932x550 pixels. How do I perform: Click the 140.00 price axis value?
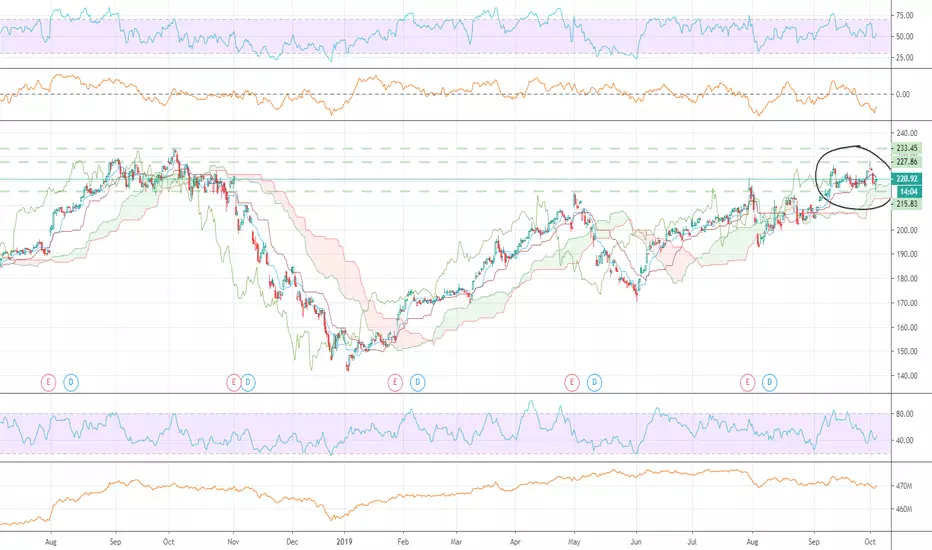click(x=906, y=376)
